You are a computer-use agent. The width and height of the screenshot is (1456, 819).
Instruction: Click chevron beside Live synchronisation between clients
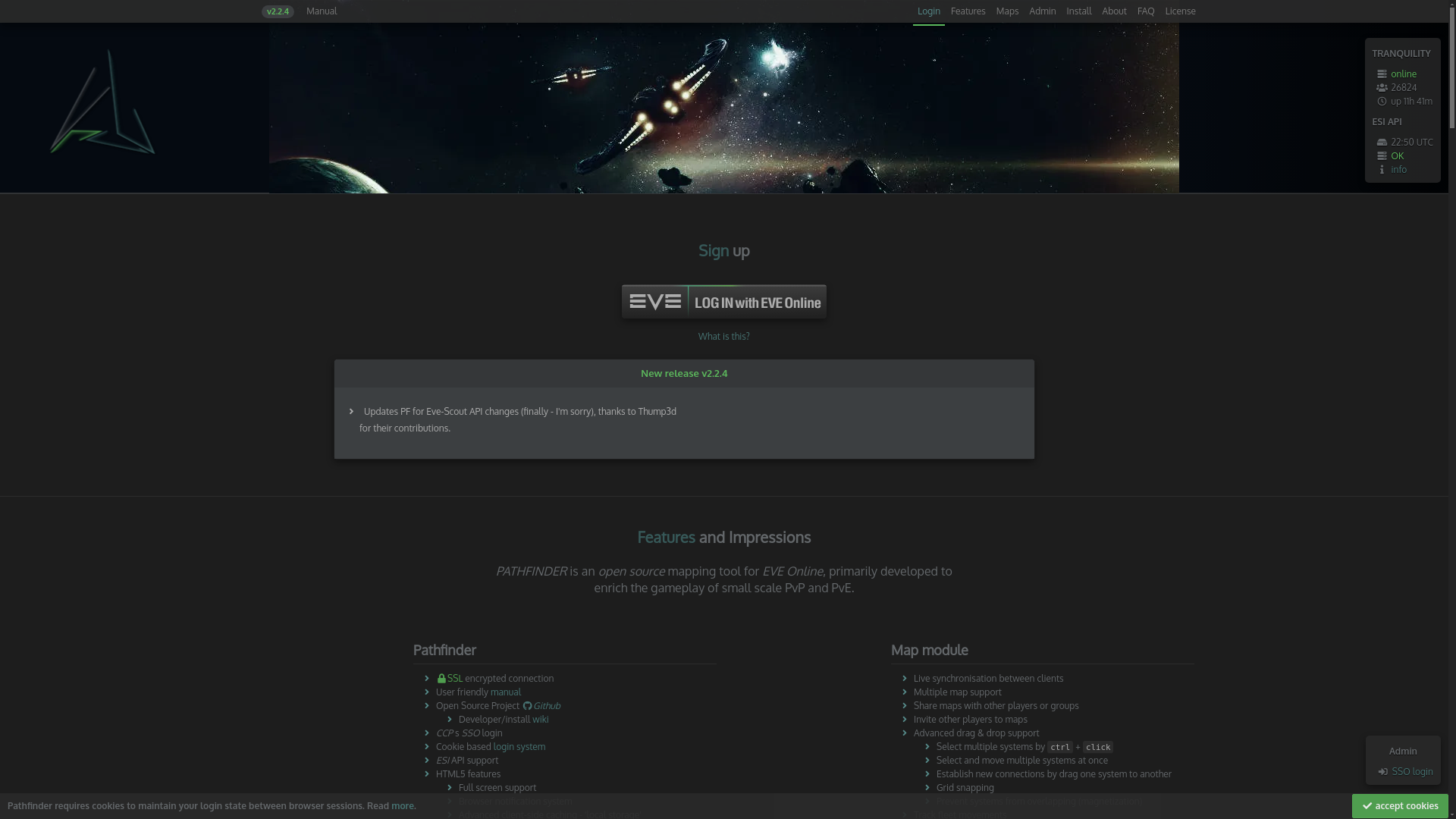point(905,679)
